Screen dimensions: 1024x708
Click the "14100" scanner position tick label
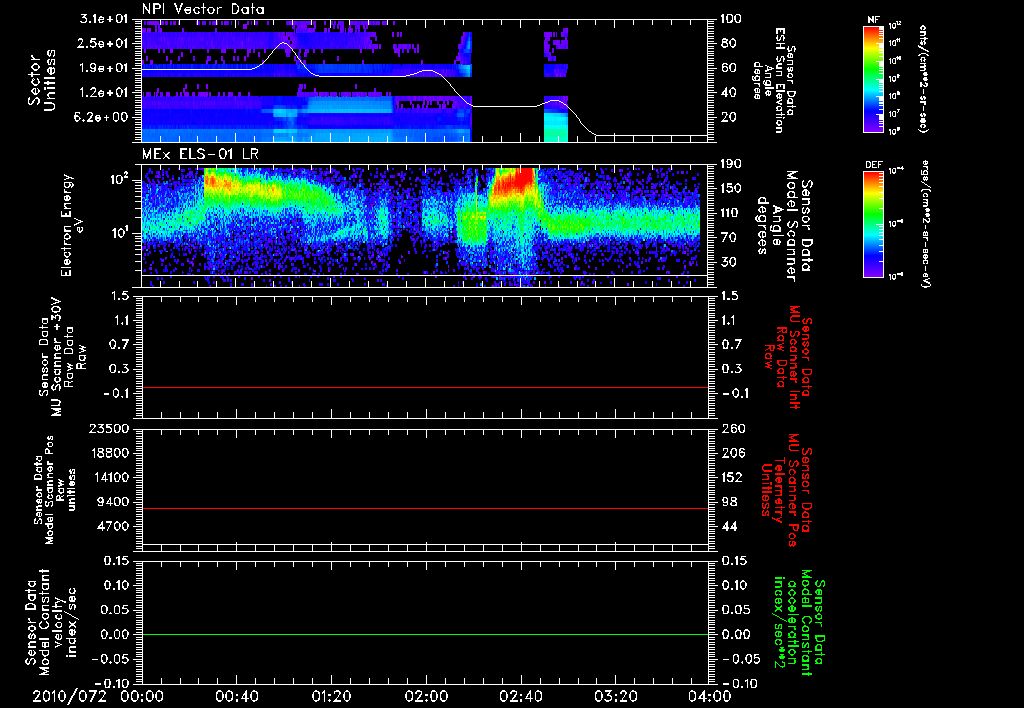pyautogui.click(x=109, y=477)
